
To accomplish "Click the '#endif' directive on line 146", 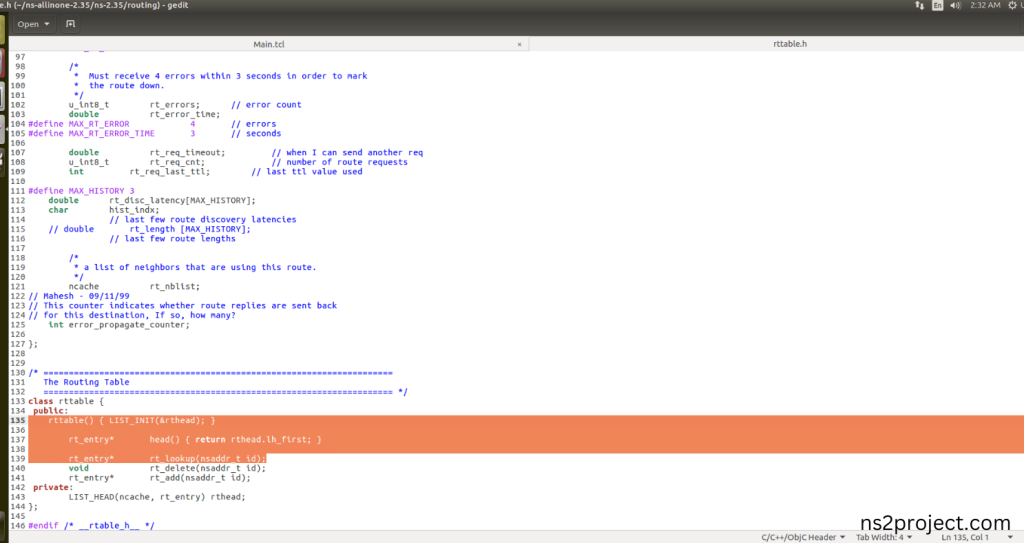I will pyautogui.click(x=43, y=525).
